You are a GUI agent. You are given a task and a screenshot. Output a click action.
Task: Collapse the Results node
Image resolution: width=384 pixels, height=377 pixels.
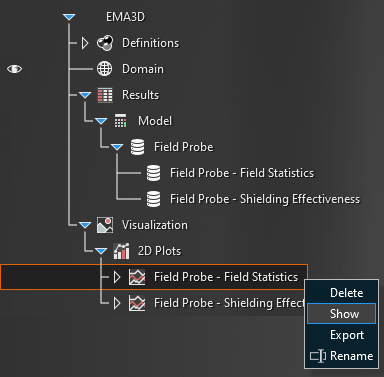(85, 95)
